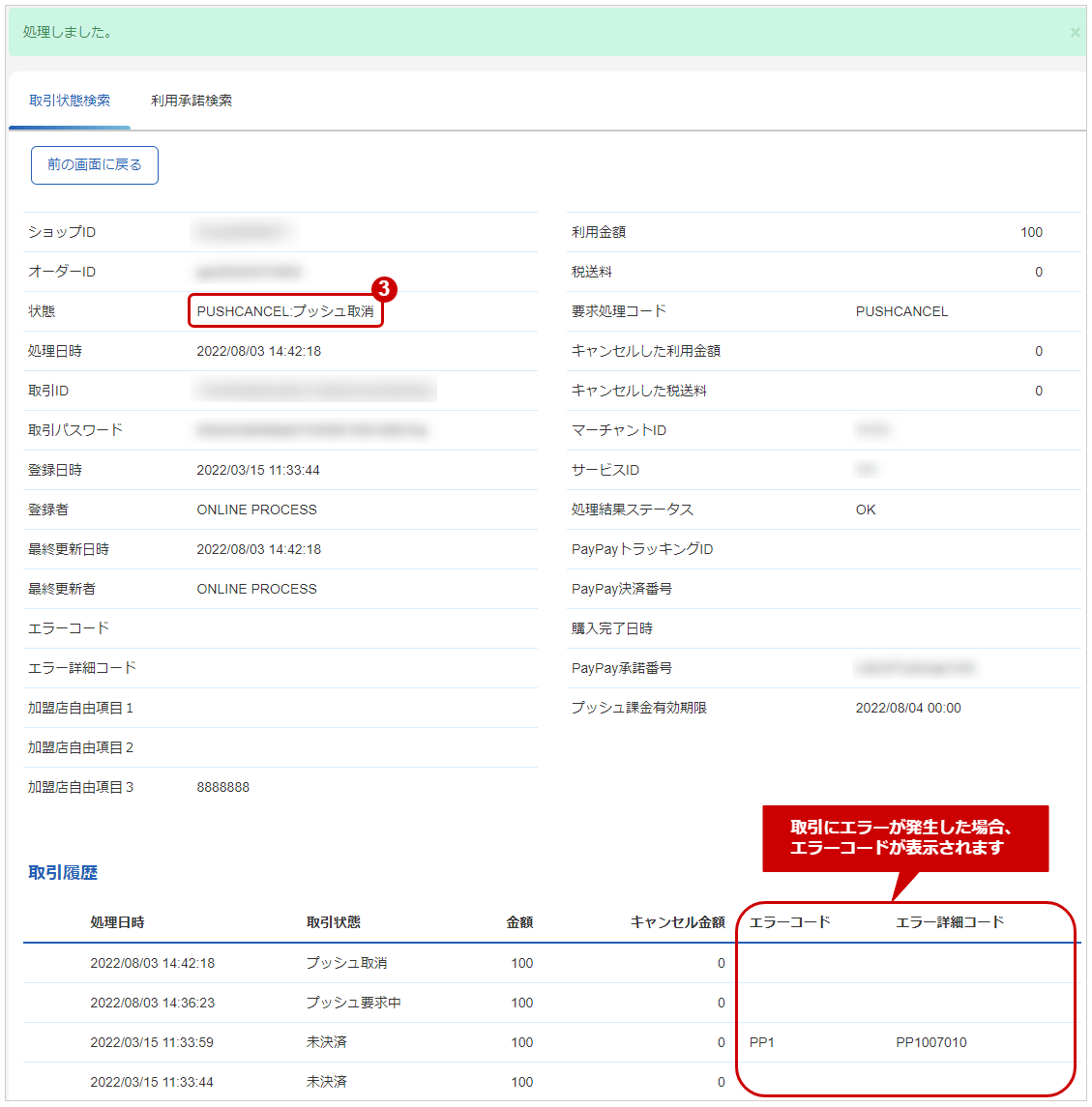Dismiss the 処理しました notification with X
1092x1107 pixels.
point(1075,33)
